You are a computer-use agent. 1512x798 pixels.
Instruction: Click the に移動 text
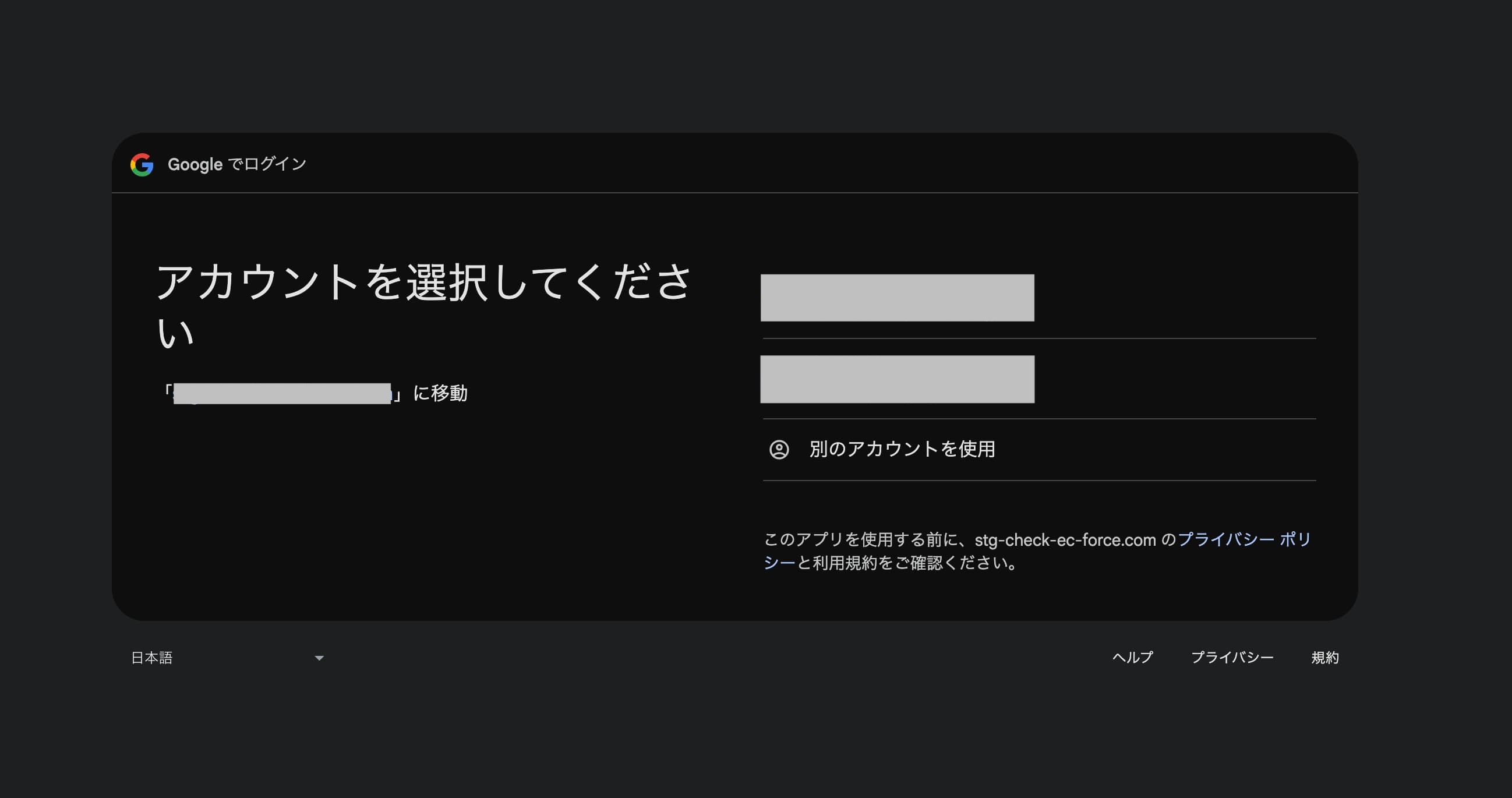pyautogui.click(x=440, y=393)
